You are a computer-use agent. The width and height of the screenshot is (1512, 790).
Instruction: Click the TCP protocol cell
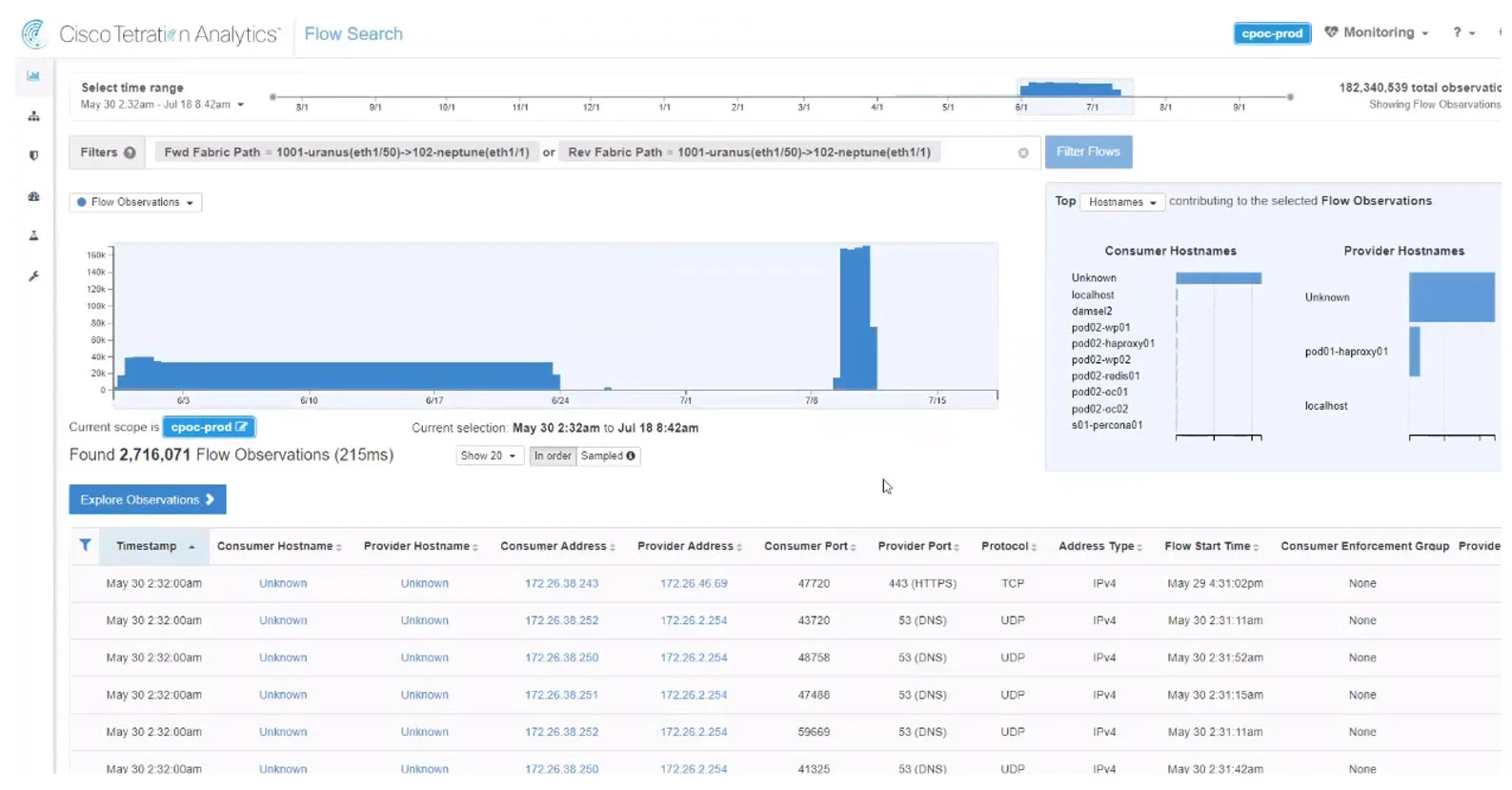coord(1013,583)
